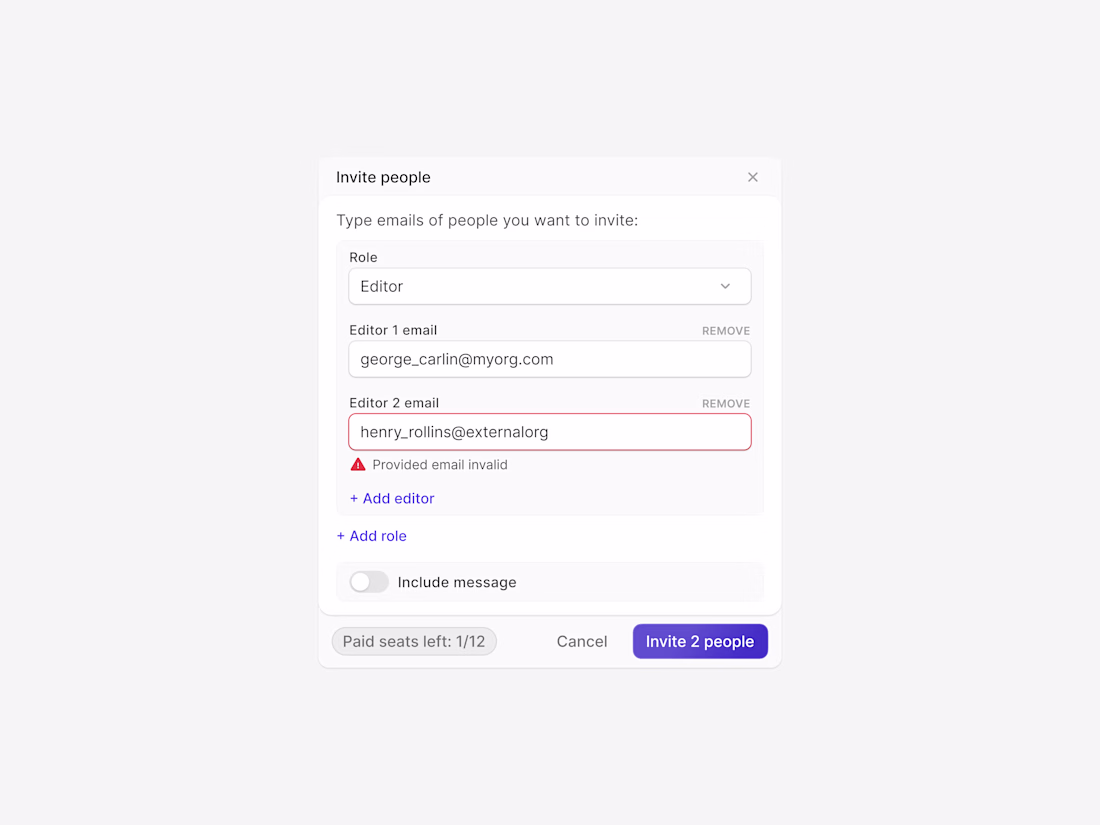The height and width of the screenshot is (825, 1100).
Task: Click the Editor 1 email label
Action: (393, 330)
